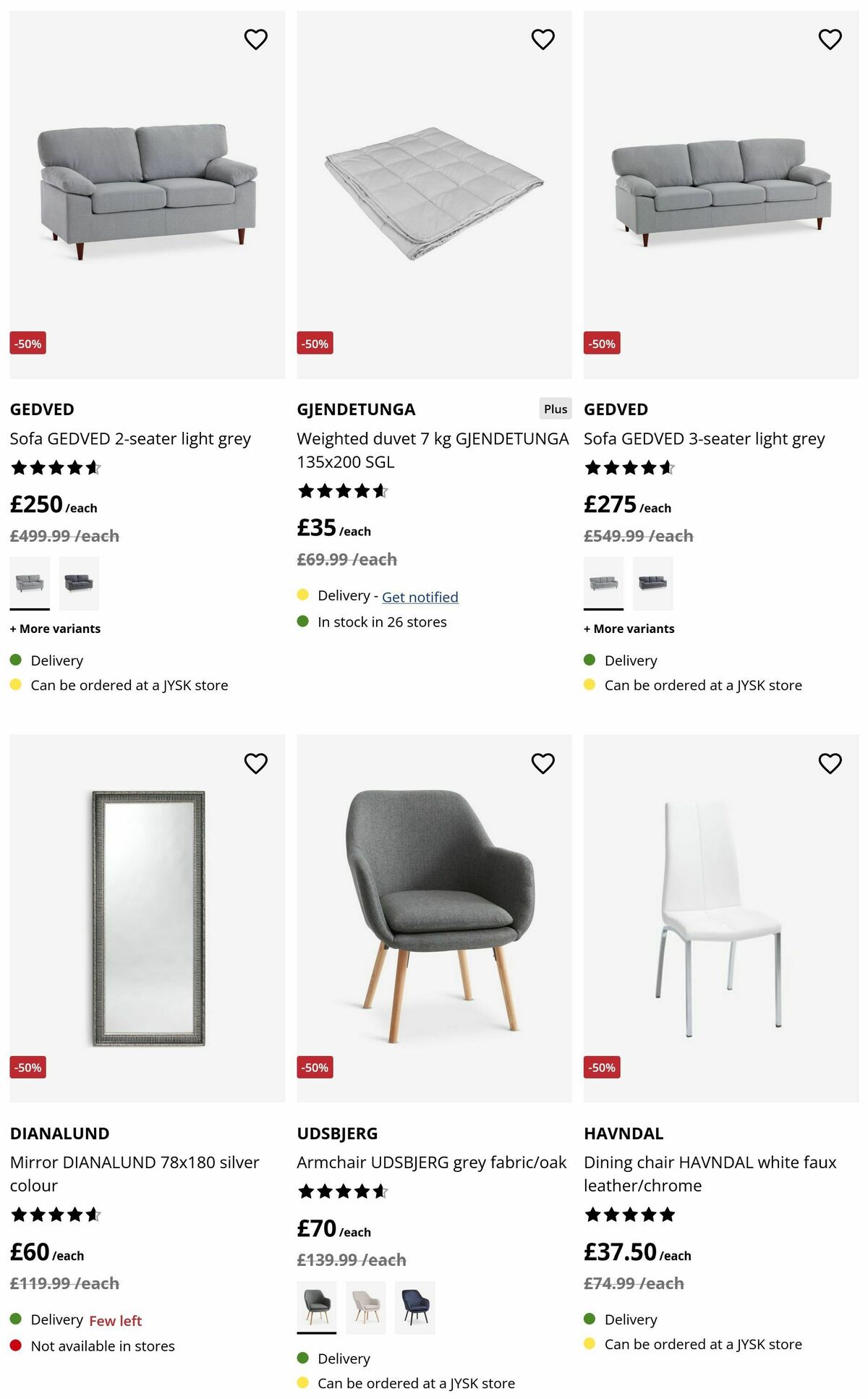Expand More variants under GEDVED 2-seater
The height and width of the screenshot is (1399, 868).
click(x=56, y=629)
